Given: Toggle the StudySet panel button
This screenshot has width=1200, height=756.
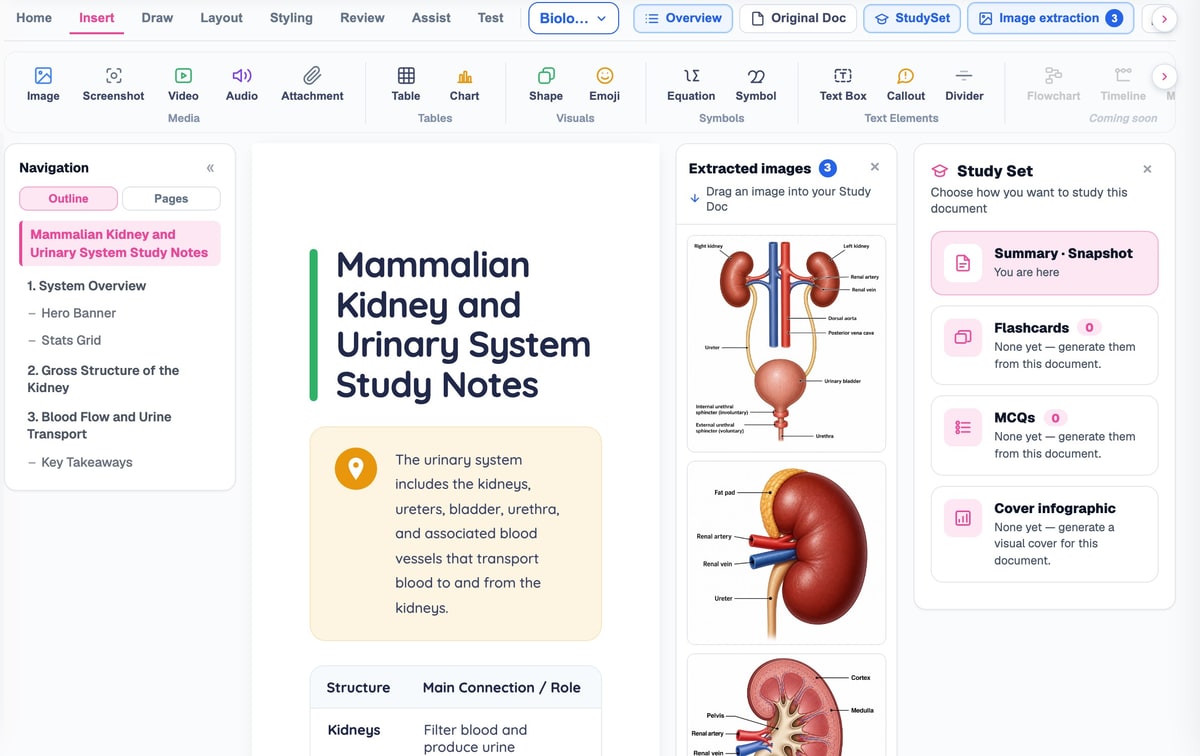Looking at the screenshot, I should (x=913, y=18).
